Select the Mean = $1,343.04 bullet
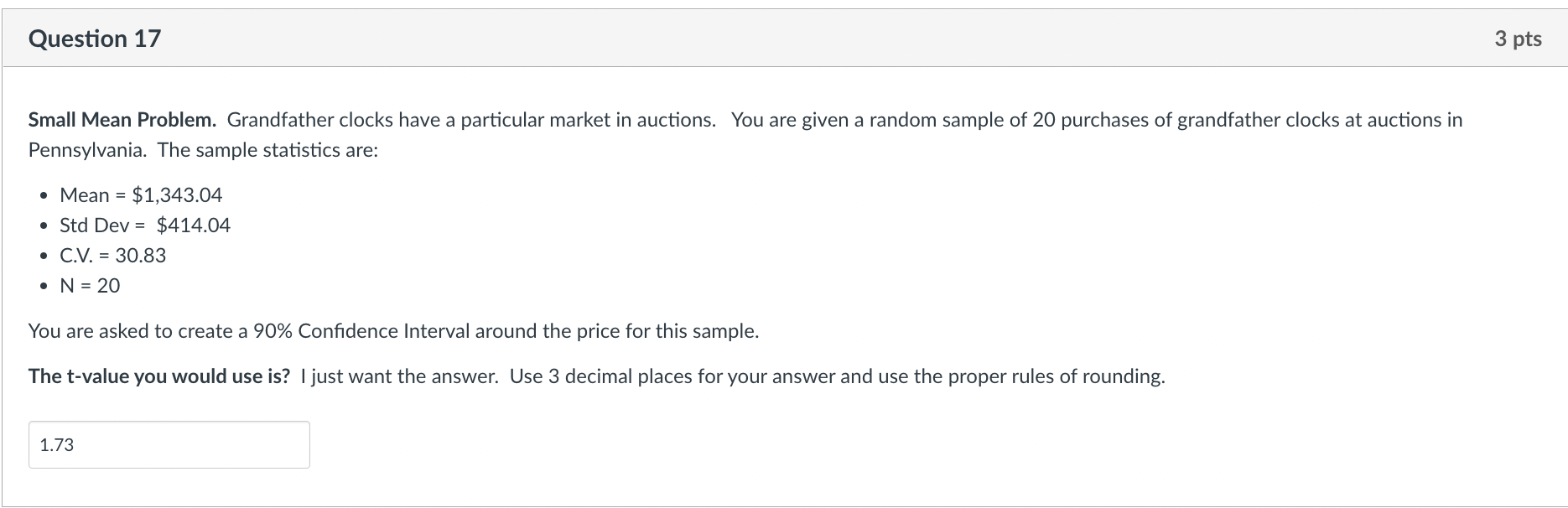This screenshot has height=508, width=1568. (141, 195)
